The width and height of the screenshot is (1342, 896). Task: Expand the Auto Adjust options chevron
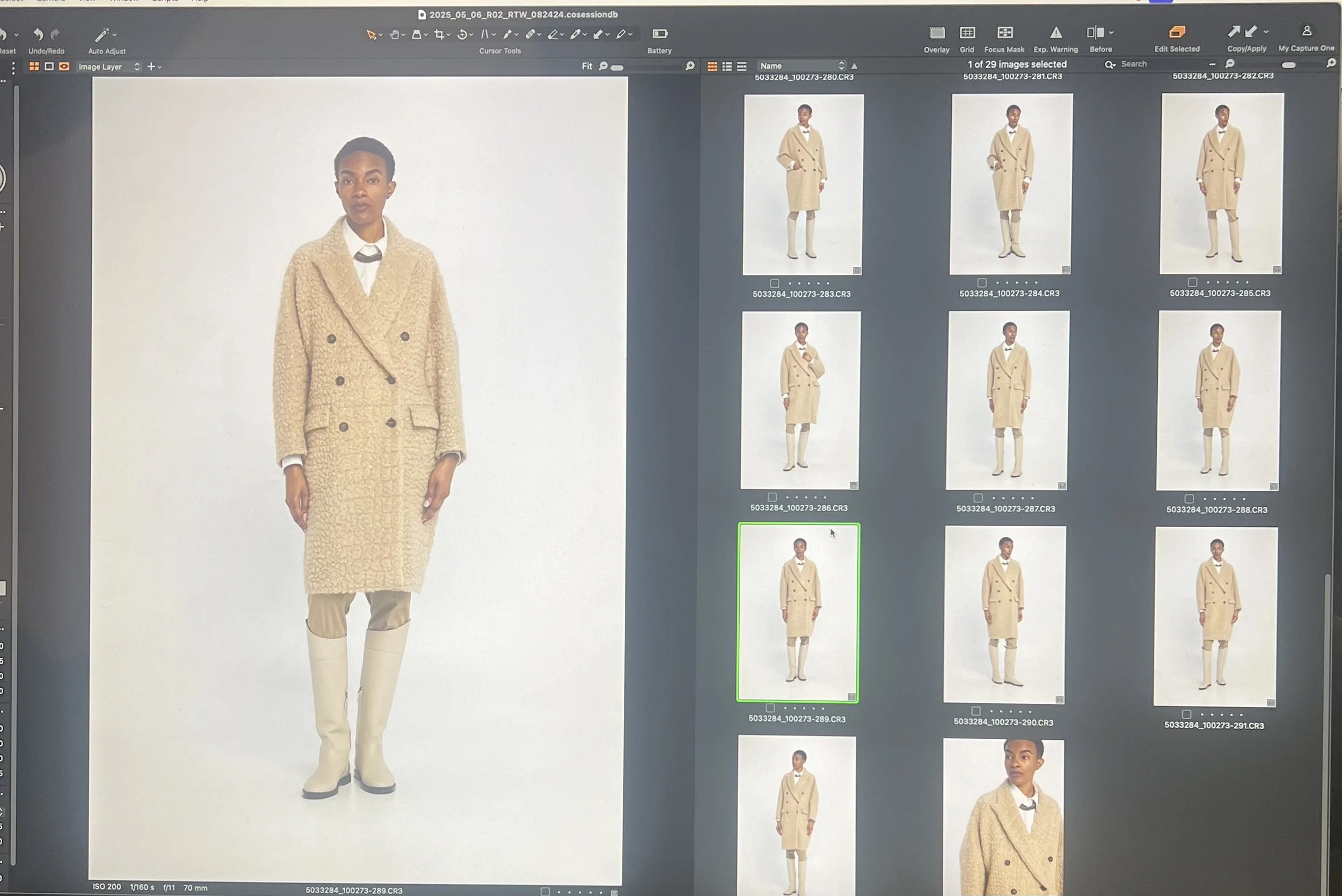click(114, 35)
